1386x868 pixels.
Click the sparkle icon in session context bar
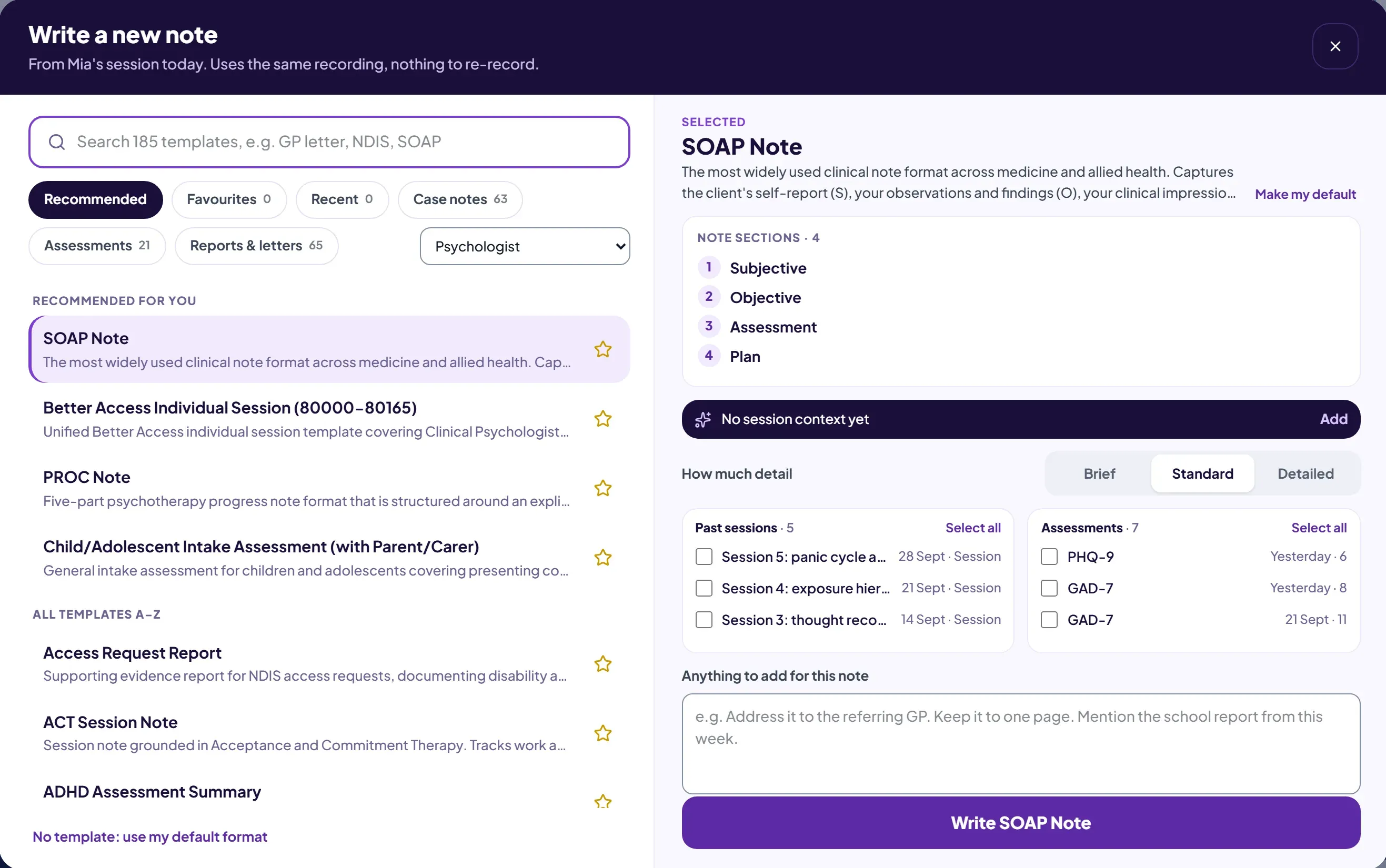[x=703, y=420]
